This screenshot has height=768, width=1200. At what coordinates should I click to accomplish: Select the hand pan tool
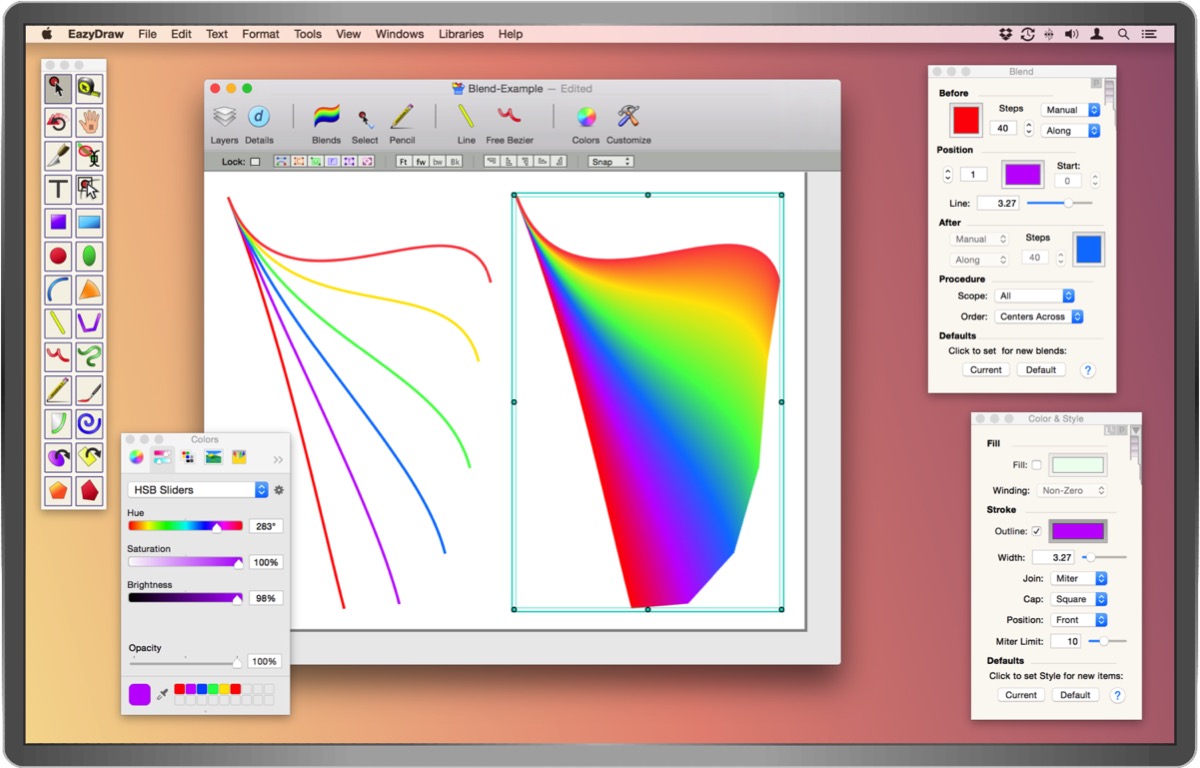[90, 122]
